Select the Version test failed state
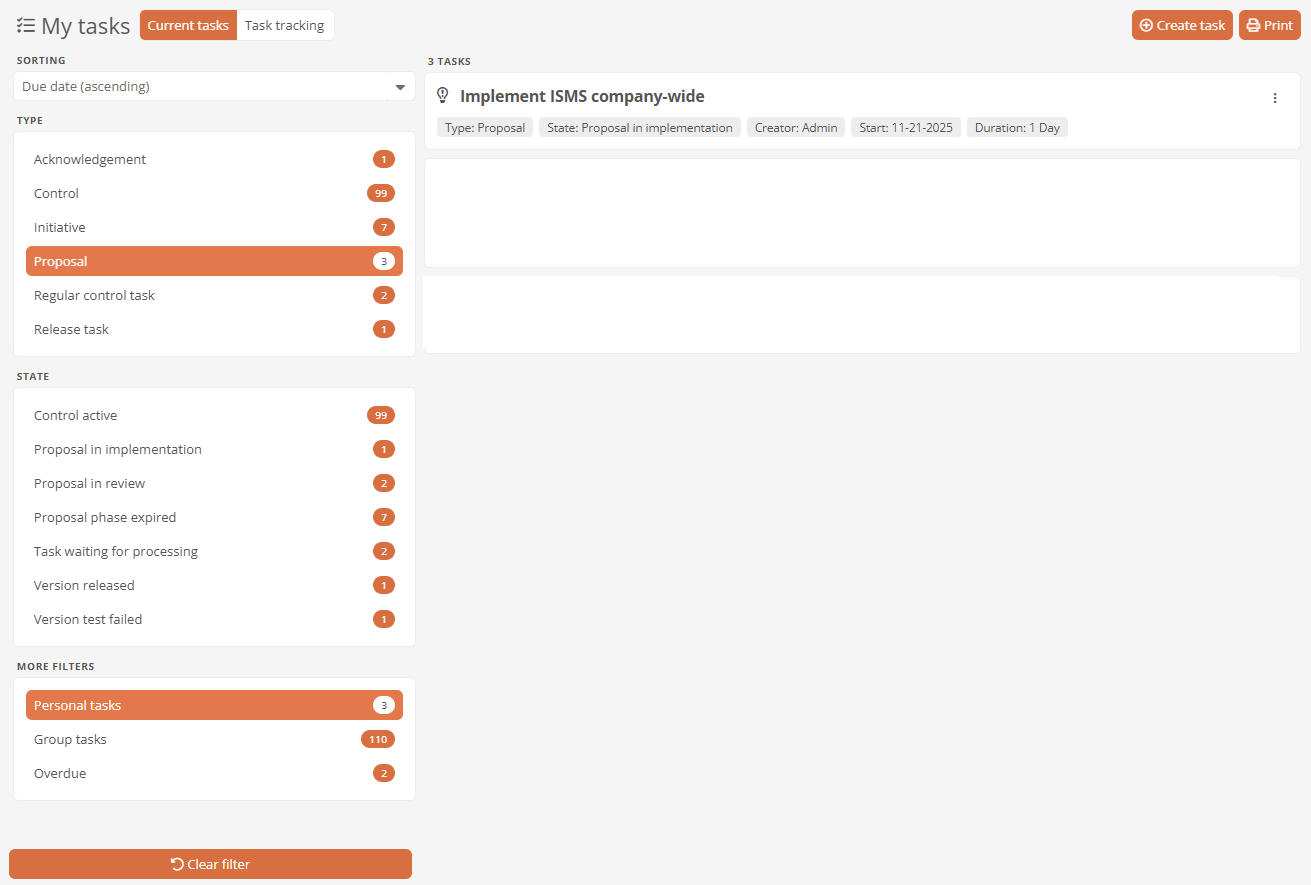The height and width of the screenshot is (885, 1311). click(214, 619)
